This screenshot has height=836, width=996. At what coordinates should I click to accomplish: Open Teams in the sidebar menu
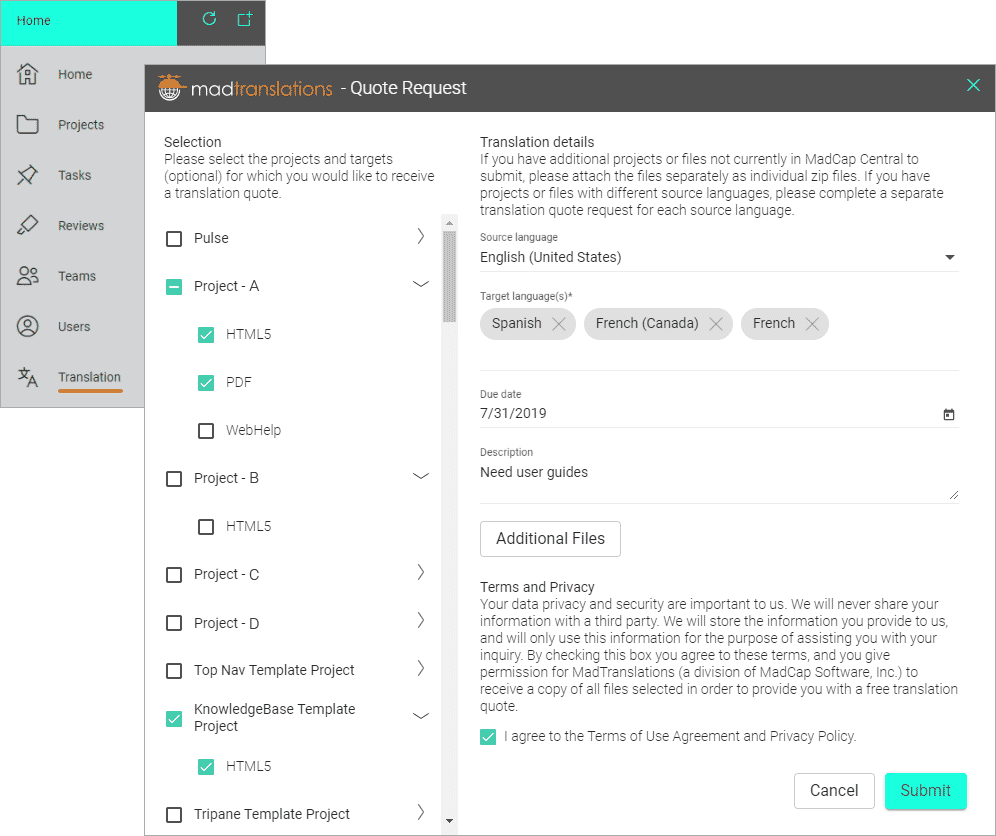pos(77,276)
